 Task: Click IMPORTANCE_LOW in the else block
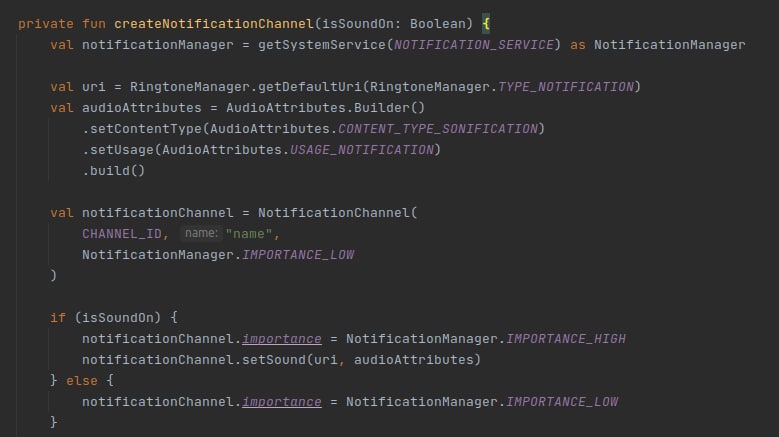pos(562,402)
